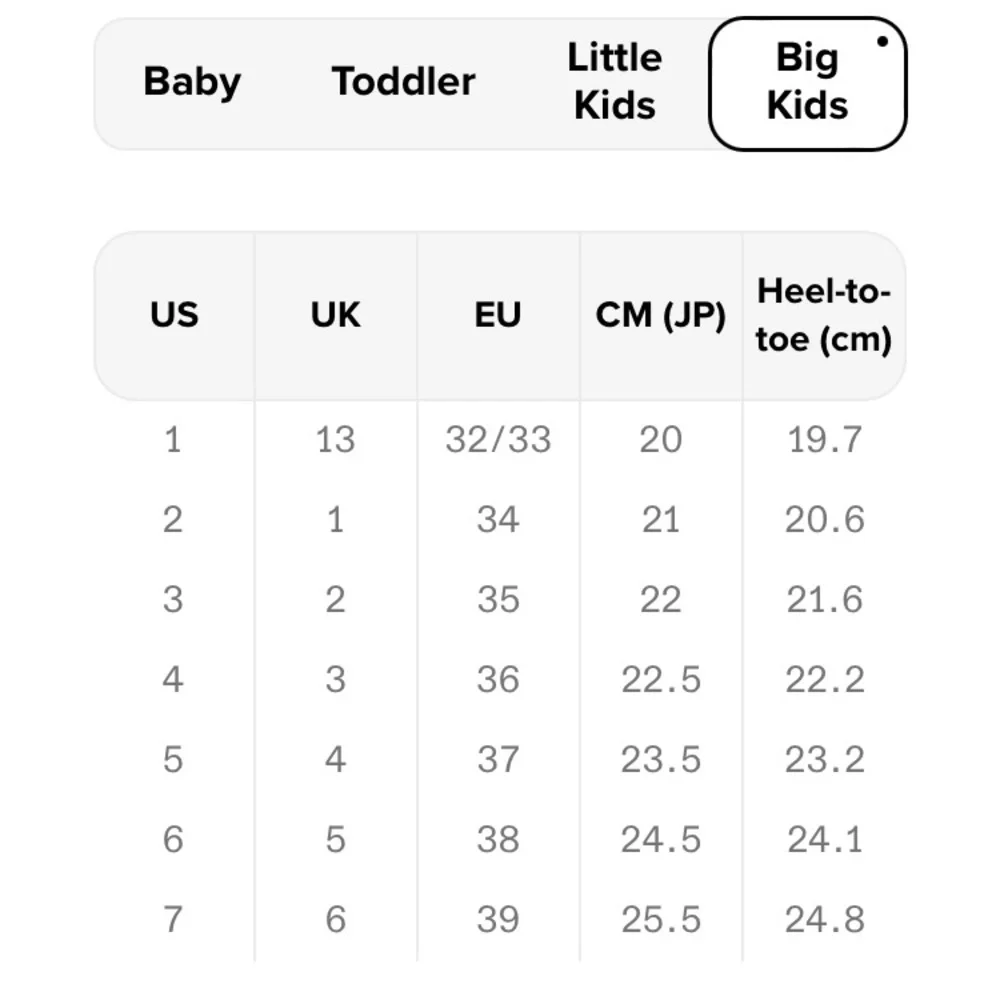
Task: Select the EU size 37 cell
Action: pyautogui.click(x=498, y=760)
